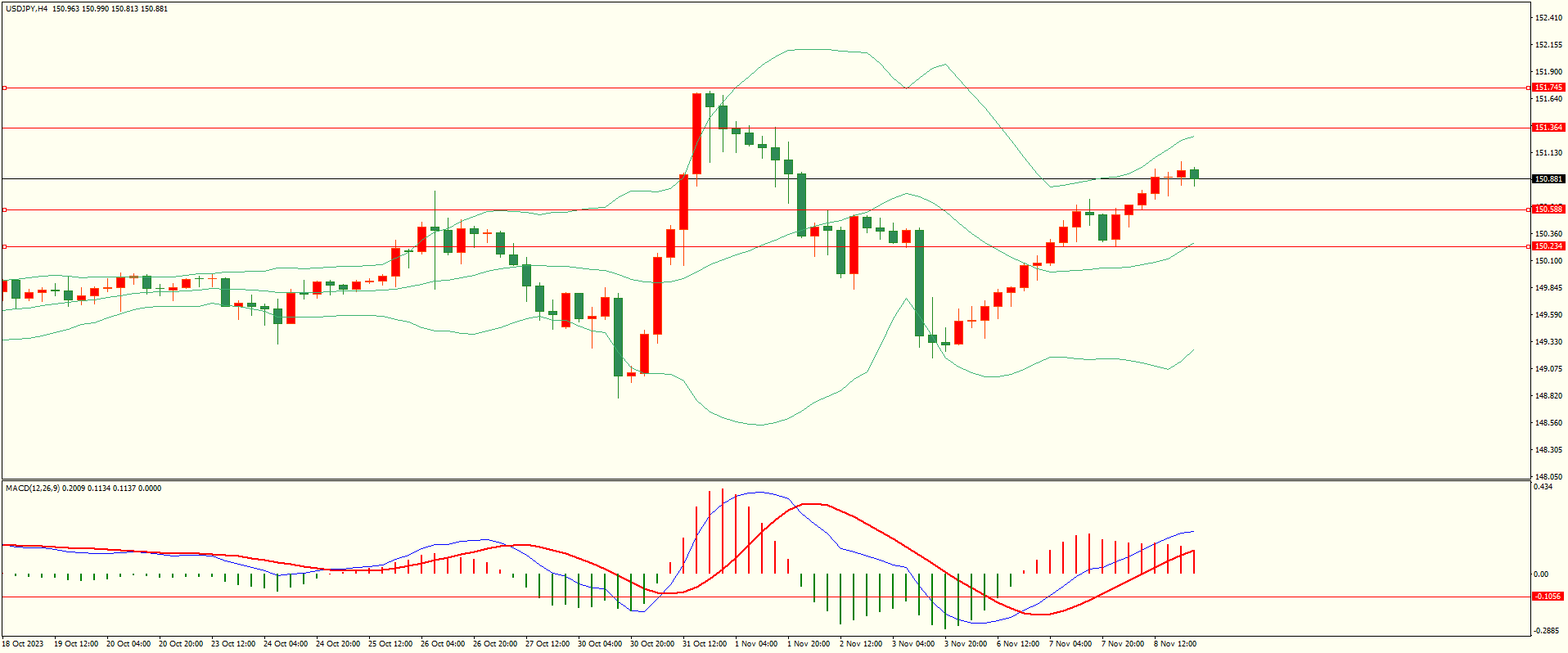Viewport: 1568px width, 653px height.
Task: Select the -0.1056 MACD level tag
Action: click(1547, 597)
